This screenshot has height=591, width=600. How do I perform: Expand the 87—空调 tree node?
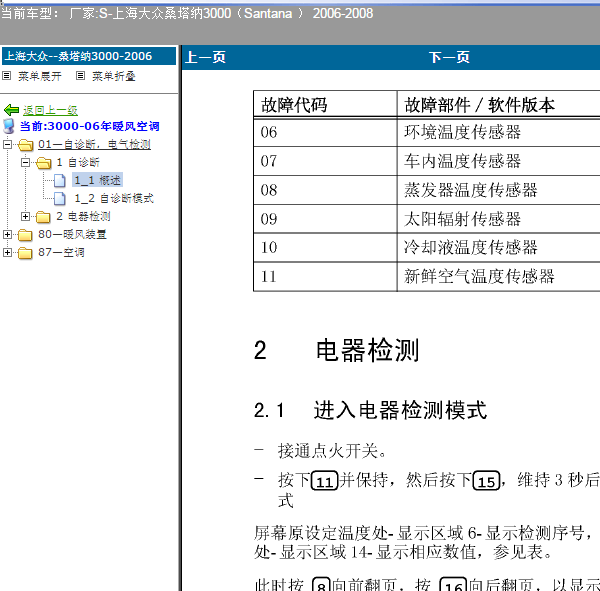point(7,252)
